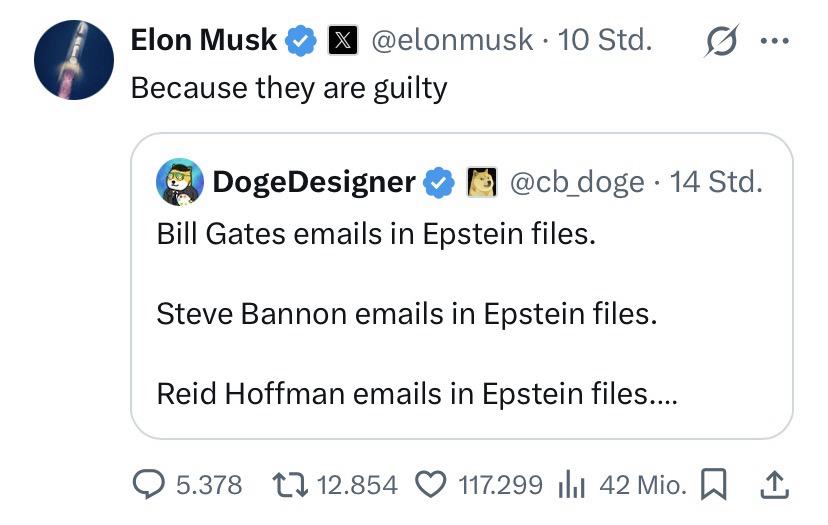828x525 pixels.
Task: Repost this tweet via retweet icon
Action: point(292,485)
